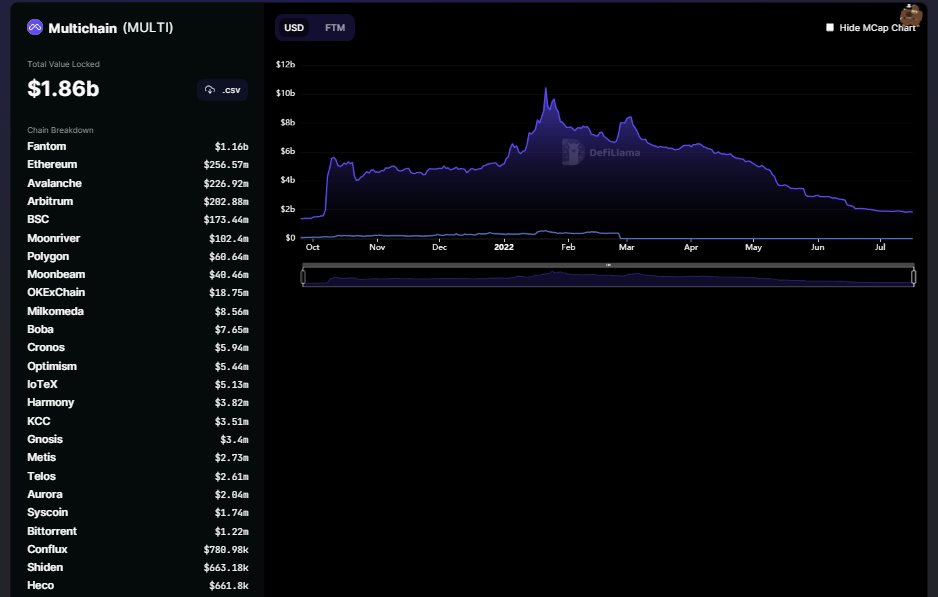Select the Fantom chain row

point(138,147)
